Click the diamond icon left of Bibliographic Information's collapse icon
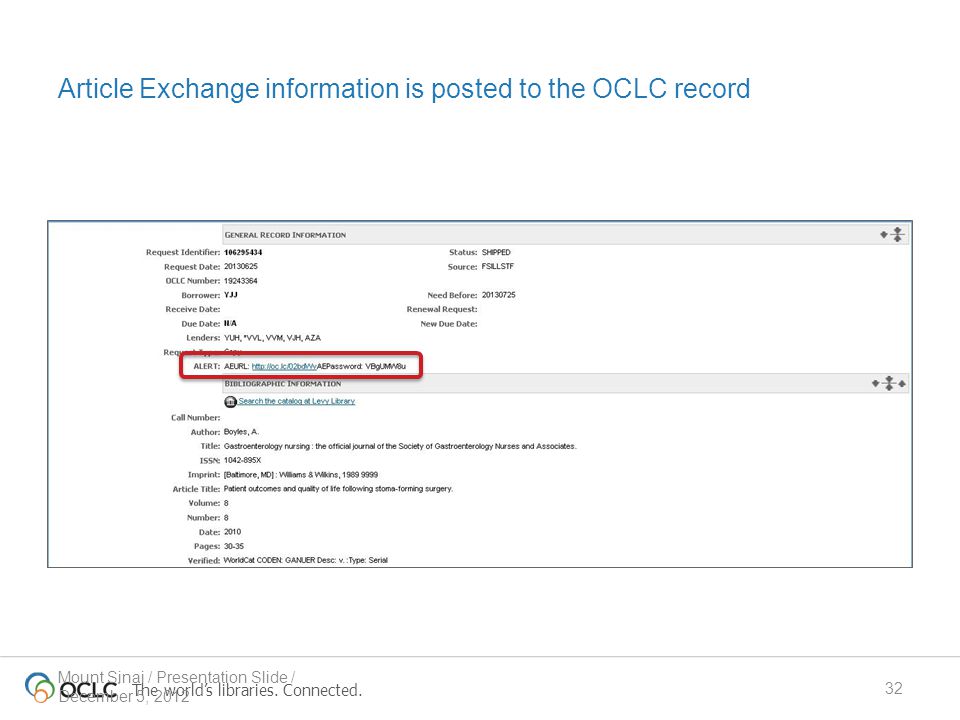This screenshot has height=720, width=960. tap(876, 383)
